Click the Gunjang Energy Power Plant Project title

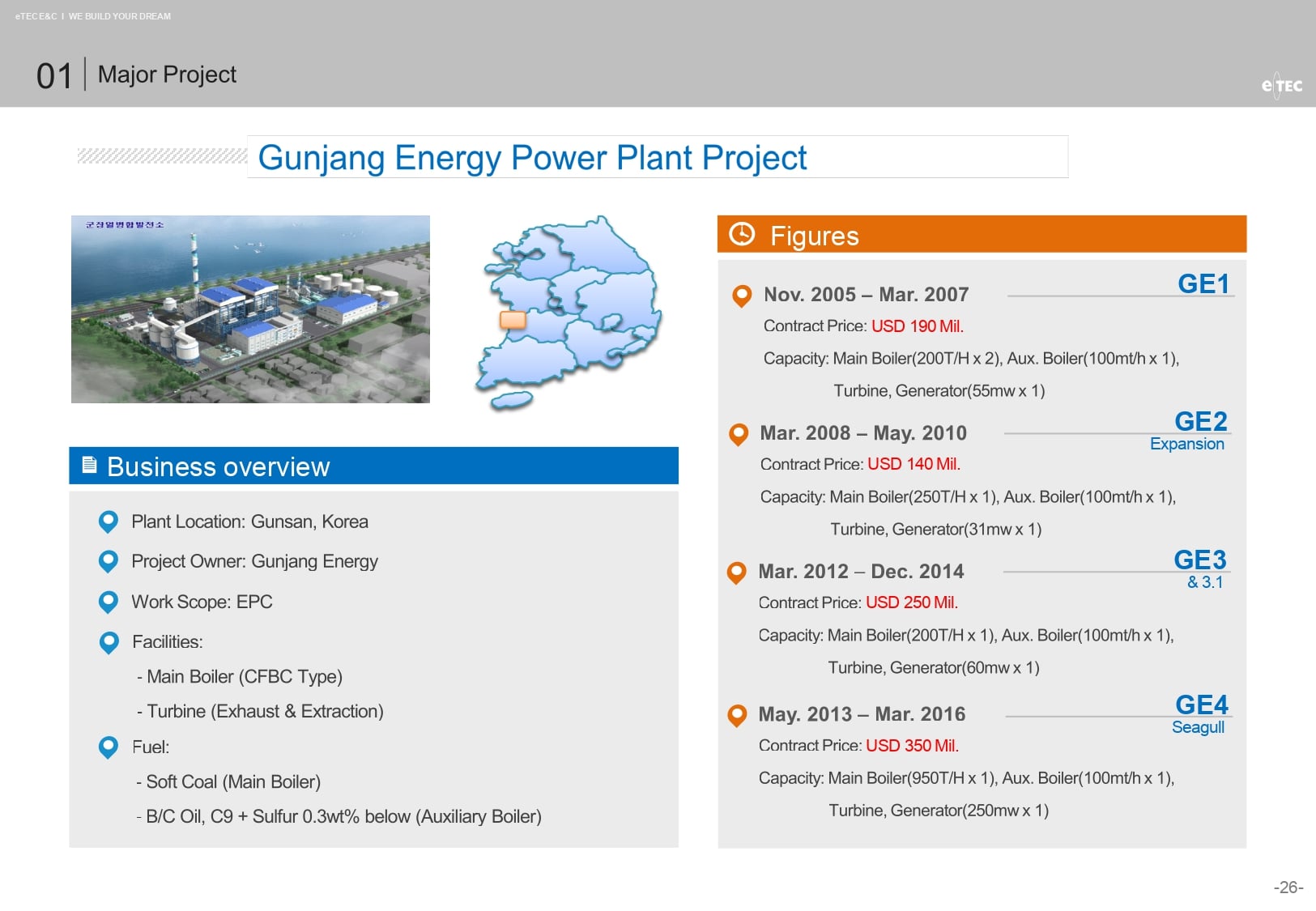pos(532,157)
